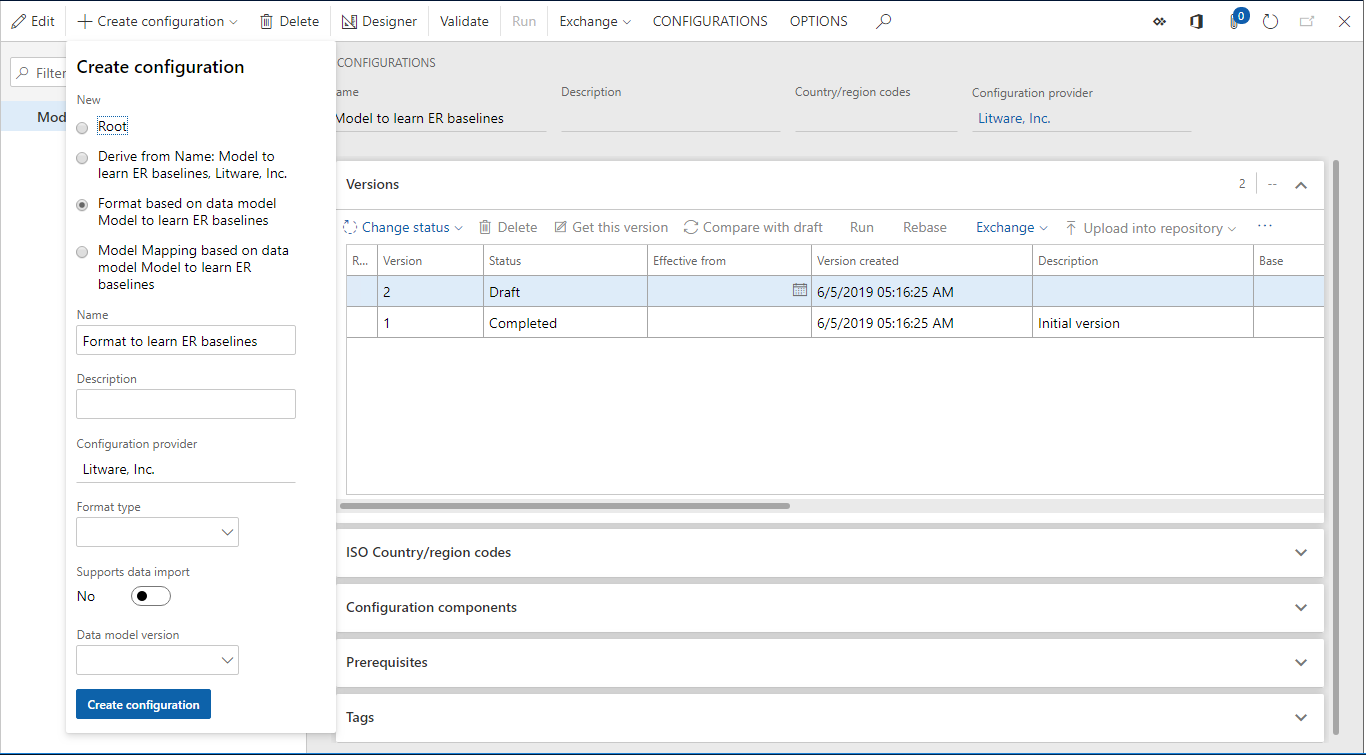Open the search magnifier in the top bar
The width and height of the screenshot is (1366, 755).
coord(883,20)
